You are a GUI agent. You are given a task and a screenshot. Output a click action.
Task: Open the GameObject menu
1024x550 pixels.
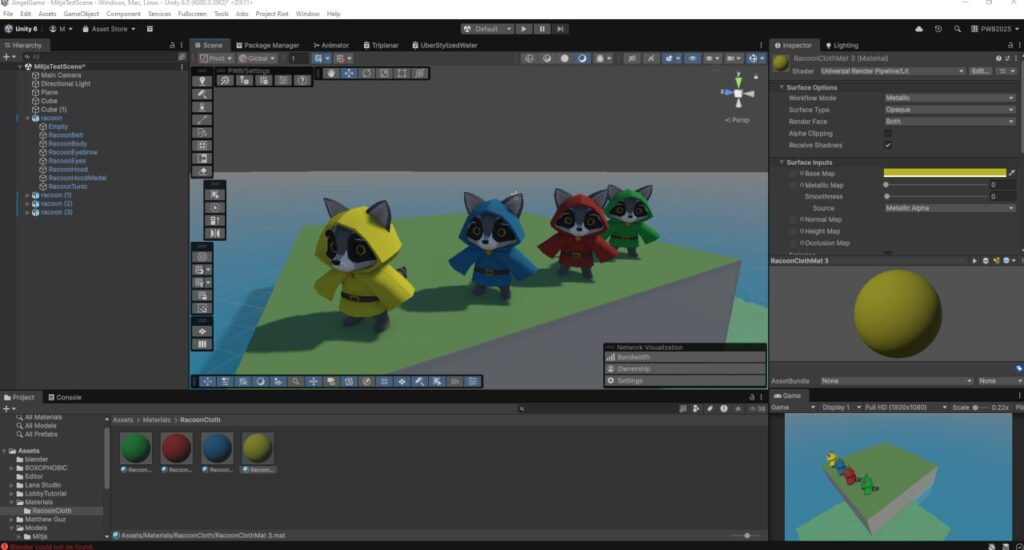[80, 14]
